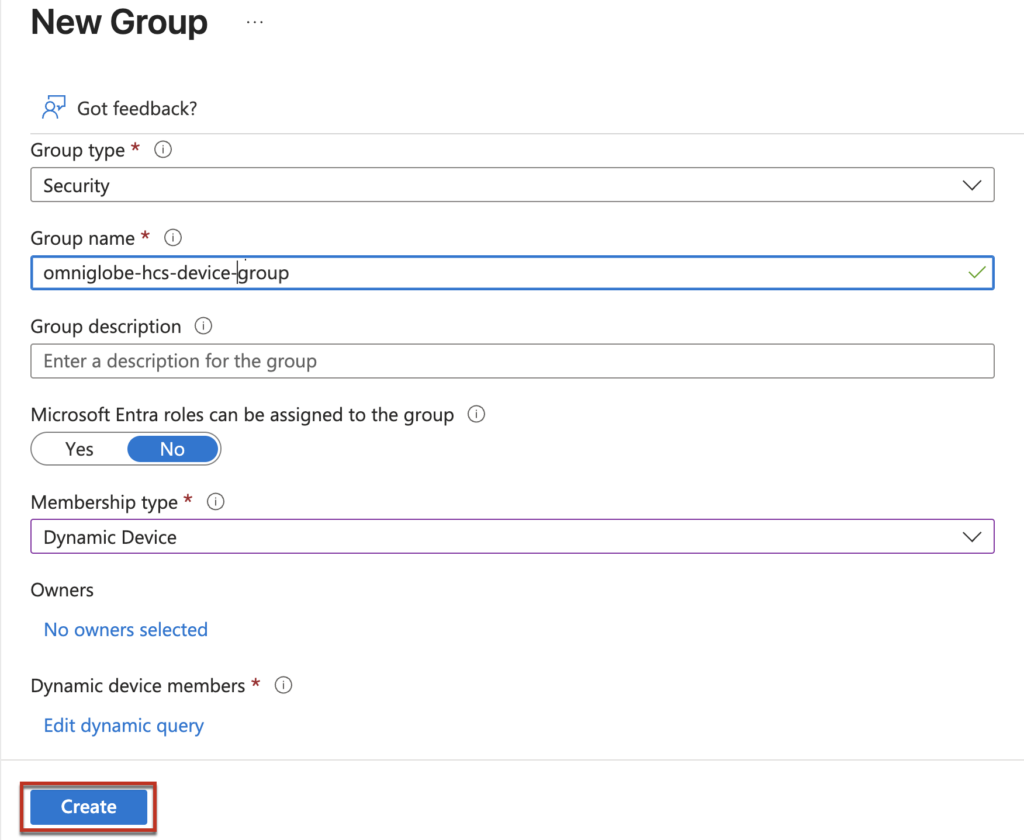The width and height of the screenshot is (1024, 840).
Task: Click info icon beside Group description
Action: pos(204,326)
